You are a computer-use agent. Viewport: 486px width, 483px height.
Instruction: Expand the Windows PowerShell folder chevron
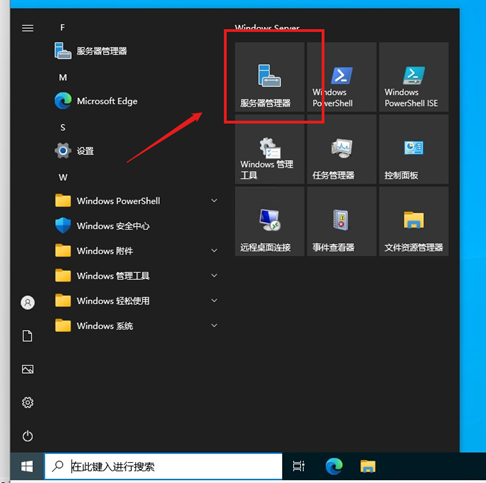click(x=214, y=201)
